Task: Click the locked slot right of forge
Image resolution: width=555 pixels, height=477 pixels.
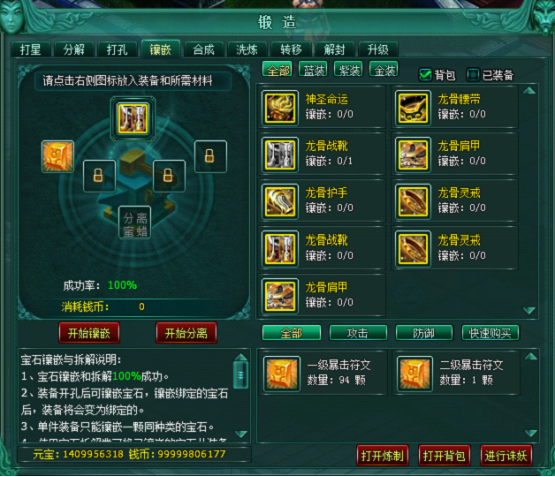Action: pyautogui.click(x=210, y=156)
